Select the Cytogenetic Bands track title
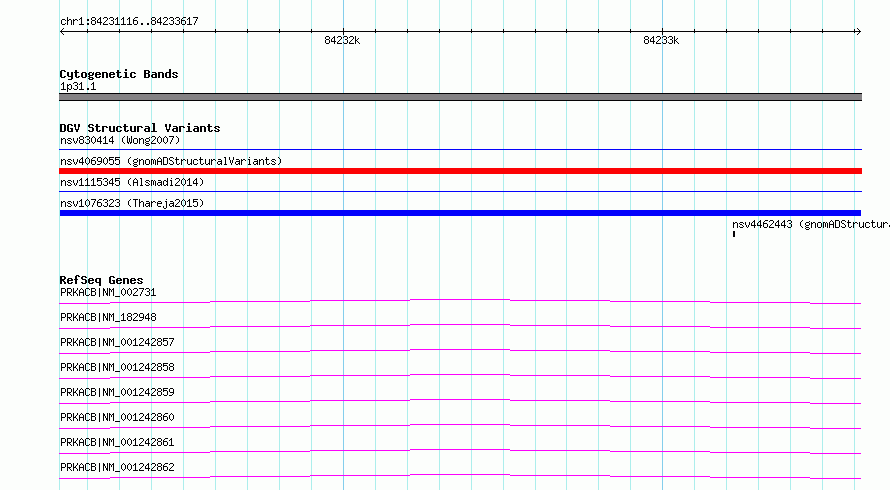 (119, 74)
